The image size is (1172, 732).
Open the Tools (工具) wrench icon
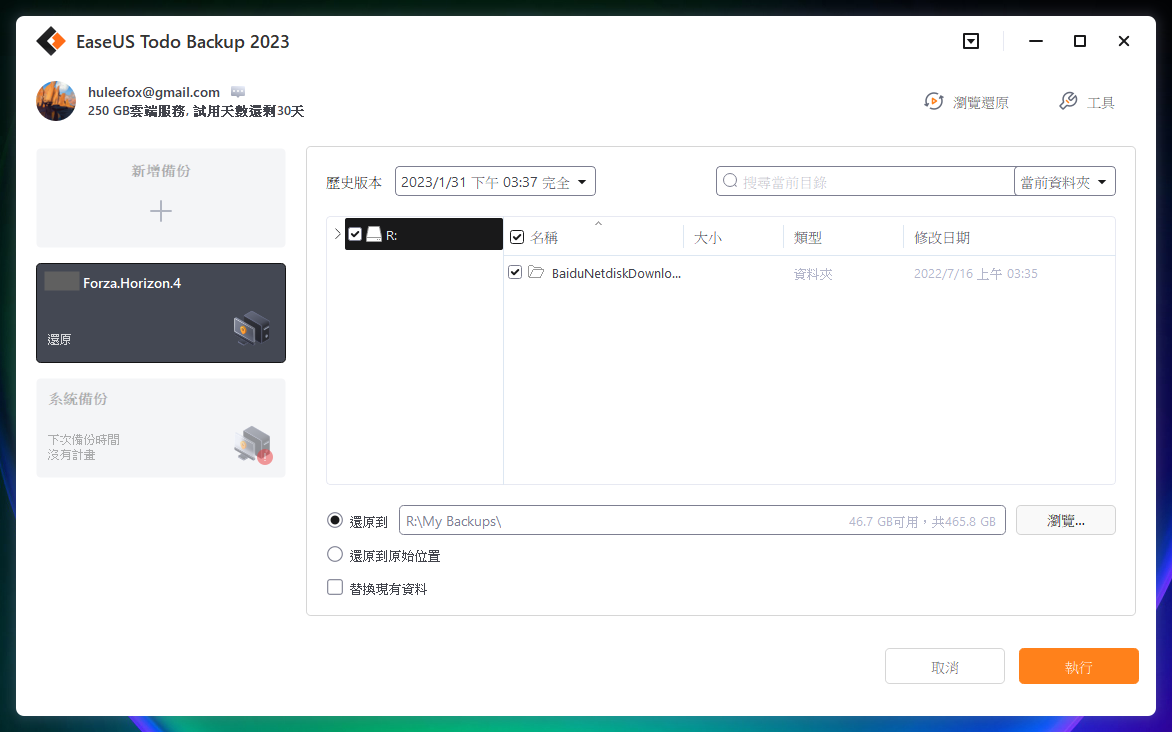(1067, 102)
